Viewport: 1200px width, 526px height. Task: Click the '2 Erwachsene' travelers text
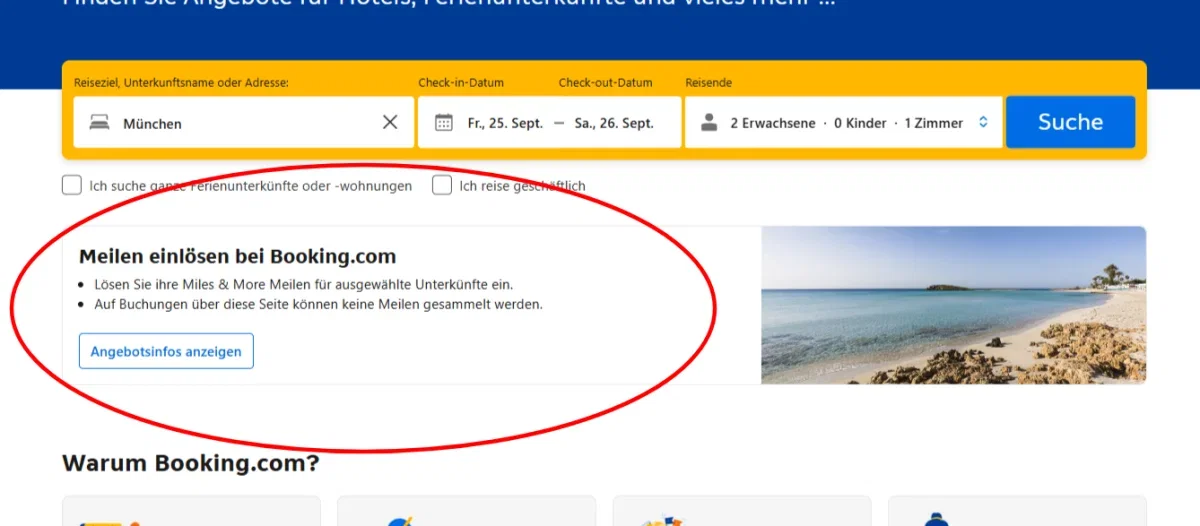click(773, 123)
